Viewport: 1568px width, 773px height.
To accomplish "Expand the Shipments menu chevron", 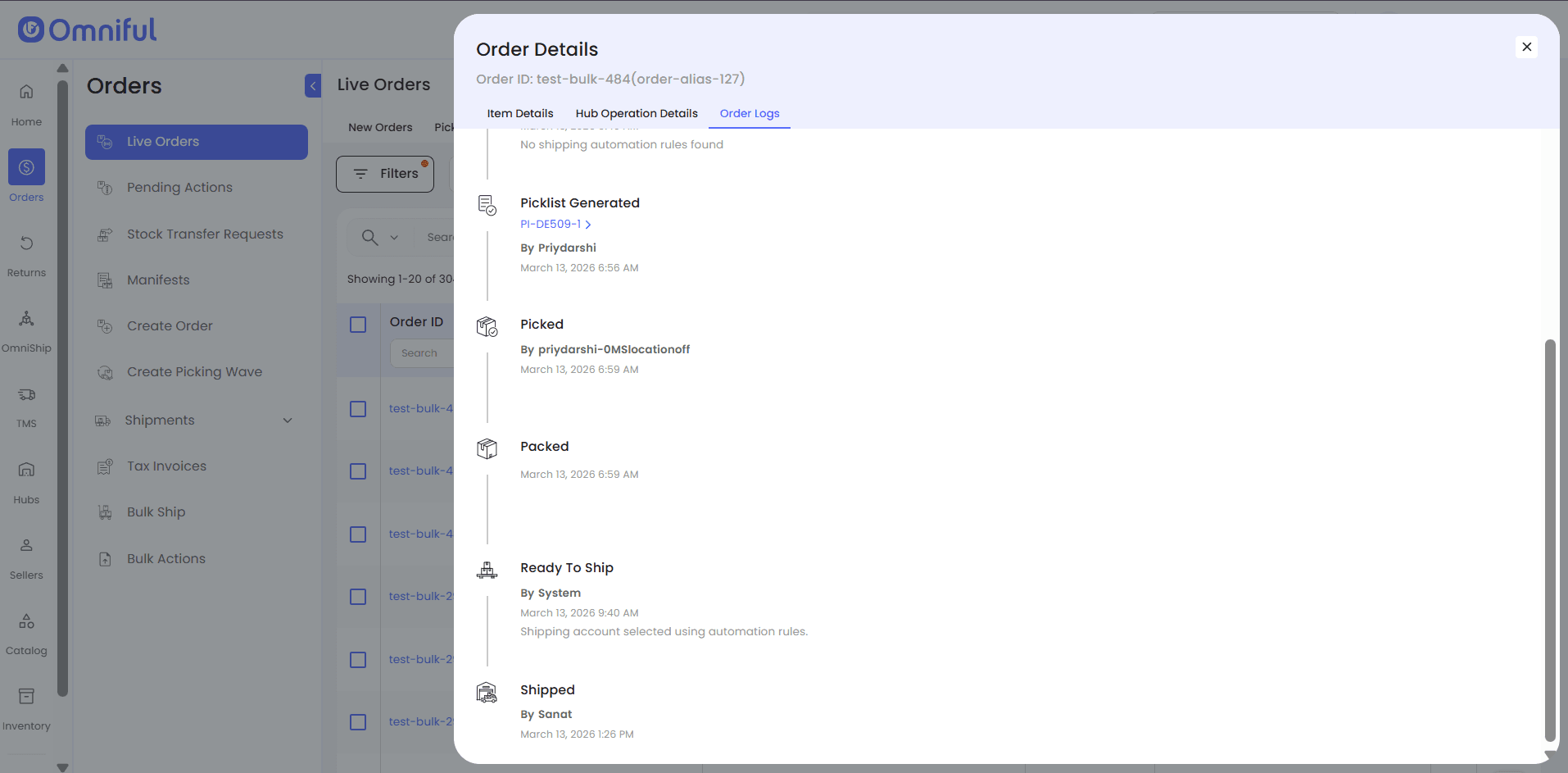I will click(x=288, y=421).
